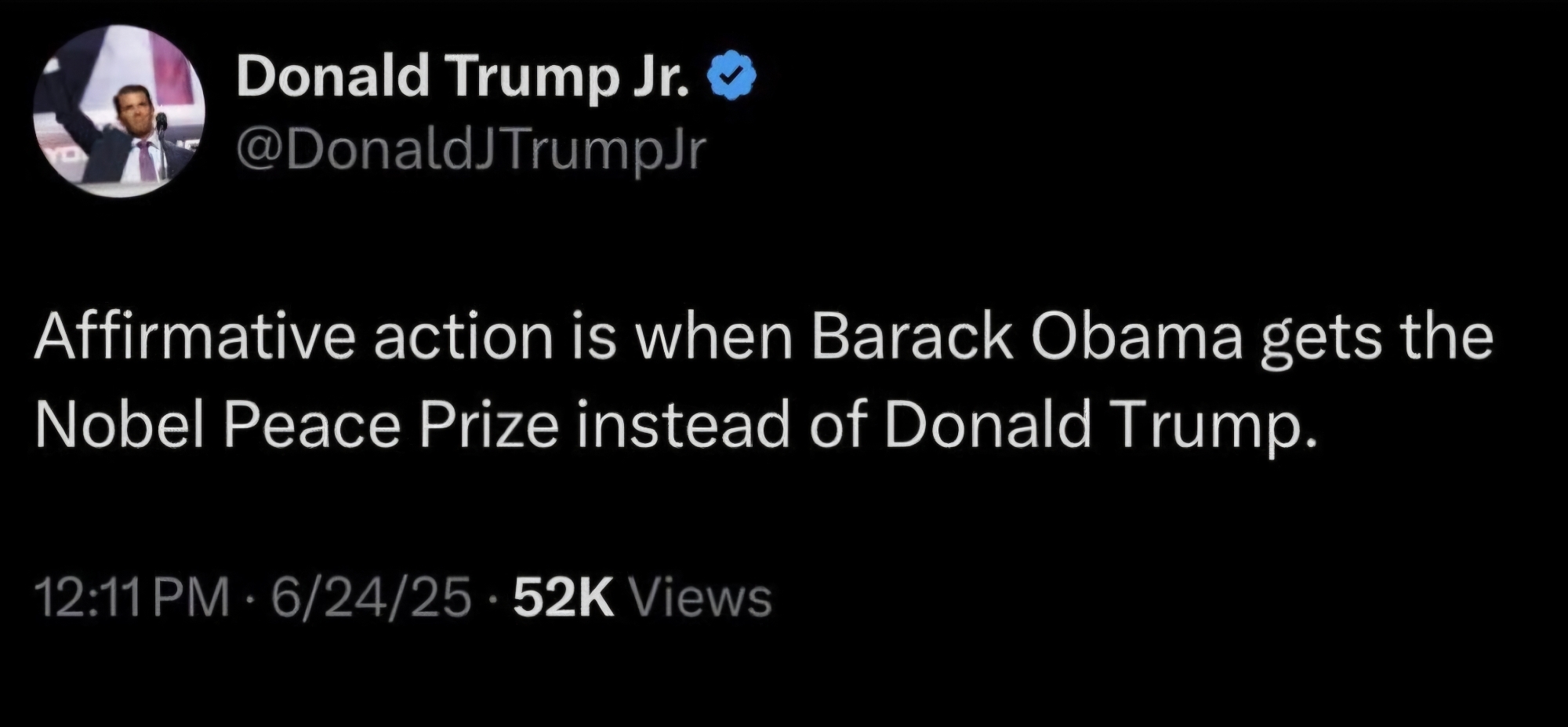Click the display name Donald Trump Jr.

tap(463, 75)
